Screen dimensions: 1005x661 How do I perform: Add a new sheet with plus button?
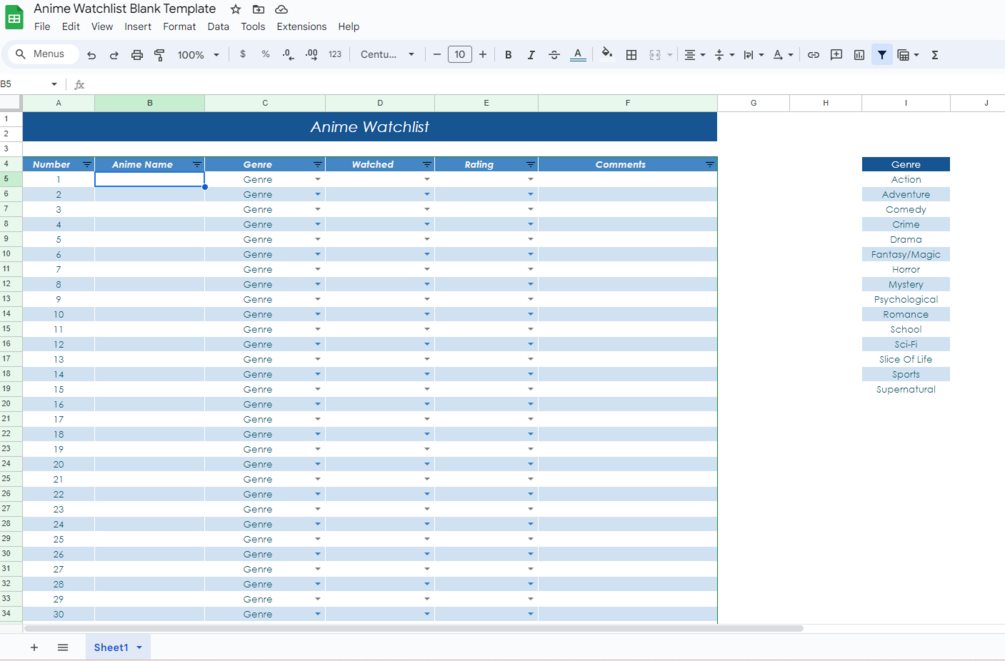34,648
